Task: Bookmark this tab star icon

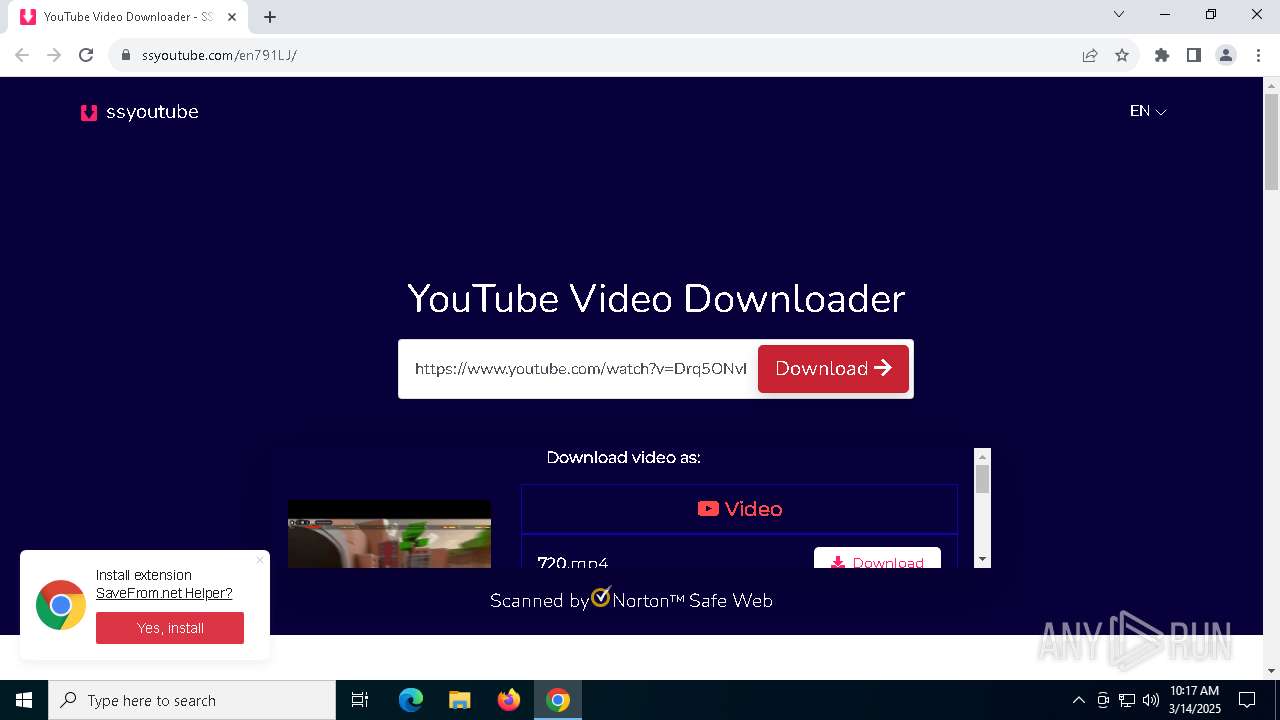Action: coord(1122,55)
